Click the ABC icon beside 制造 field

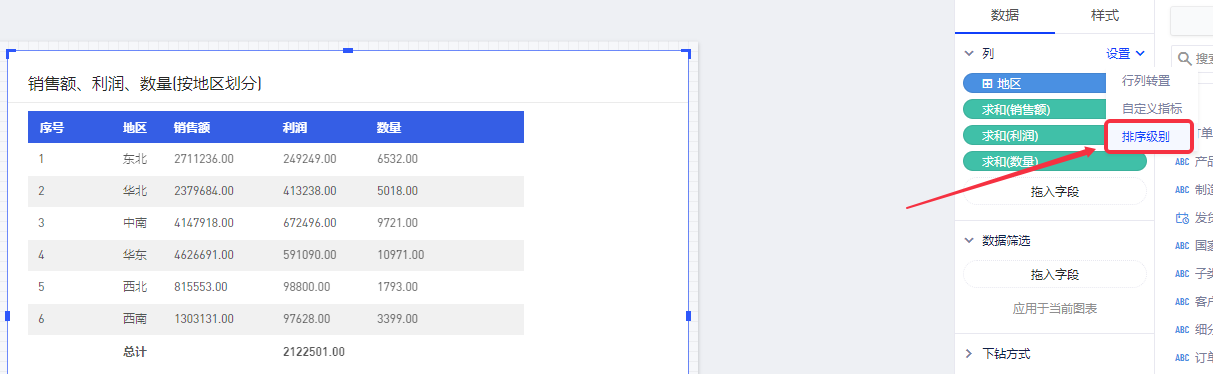[x=1182, y=189]
